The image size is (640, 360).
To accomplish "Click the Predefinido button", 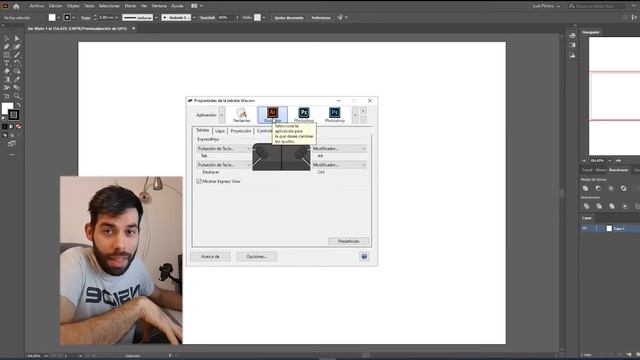I will [349, 241].
